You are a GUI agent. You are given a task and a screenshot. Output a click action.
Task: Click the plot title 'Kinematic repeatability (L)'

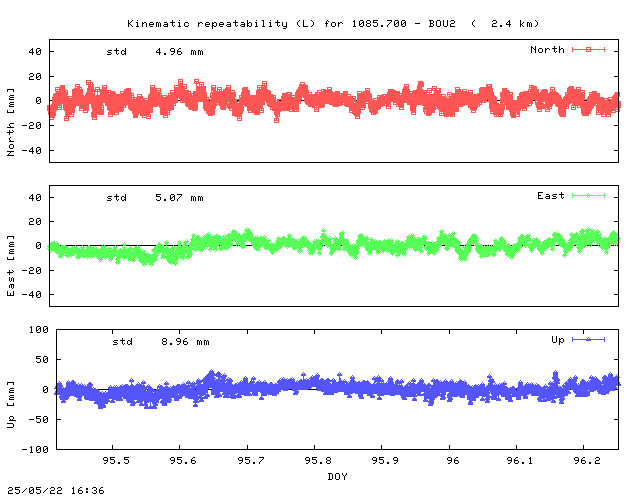tap(221, 24)
